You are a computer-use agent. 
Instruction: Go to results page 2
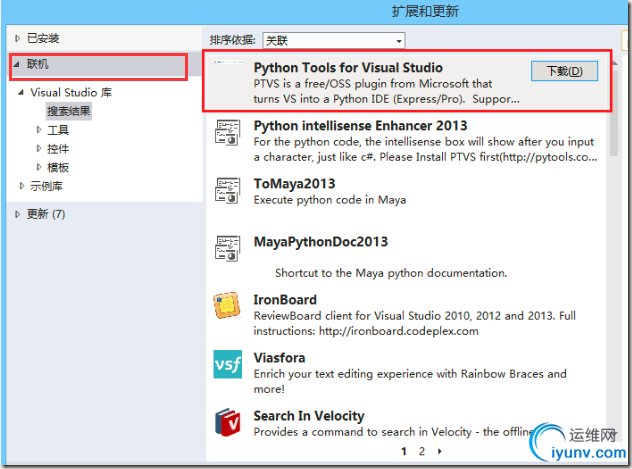click(x=422, y=451)
